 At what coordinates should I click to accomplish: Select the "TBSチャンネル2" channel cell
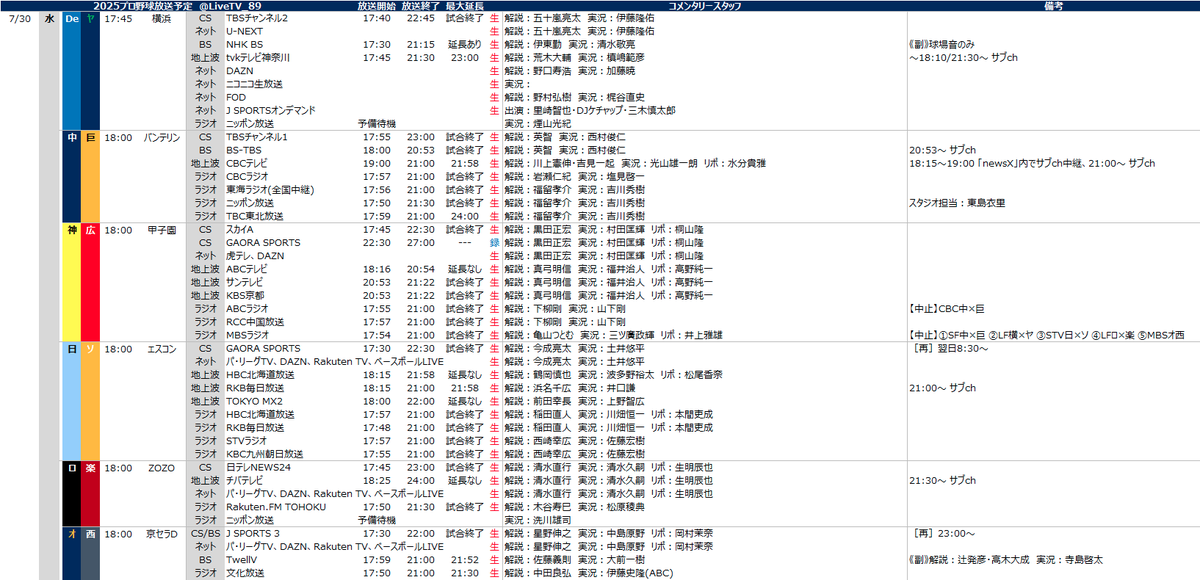[x=257, y=19]
